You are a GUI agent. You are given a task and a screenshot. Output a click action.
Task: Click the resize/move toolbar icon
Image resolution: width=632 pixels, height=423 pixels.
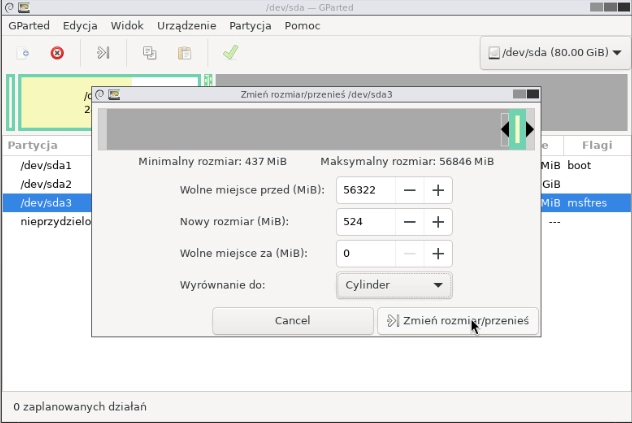[103, 53]
